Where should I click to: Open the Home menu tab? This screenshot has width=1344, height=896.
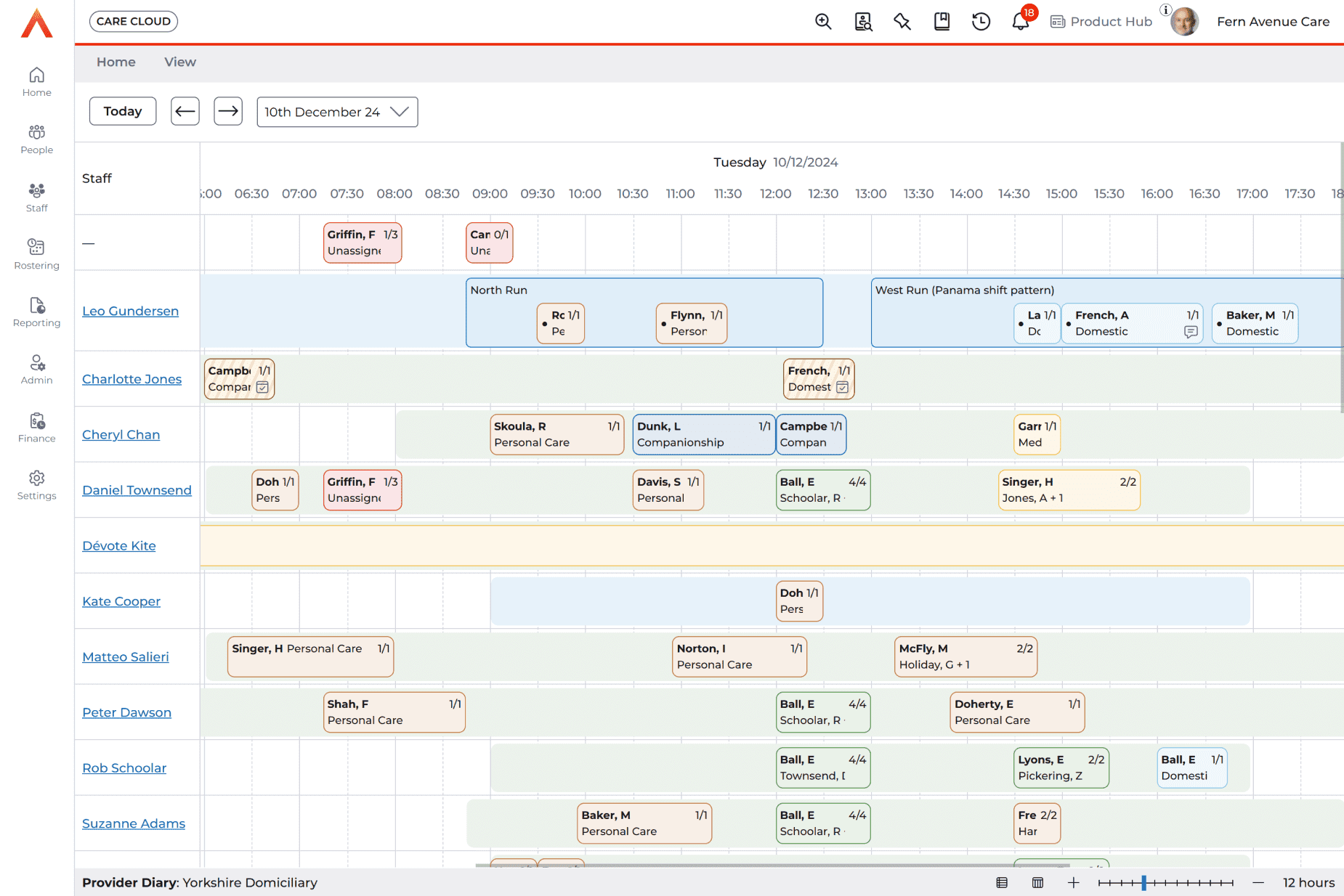coord(116,62)
